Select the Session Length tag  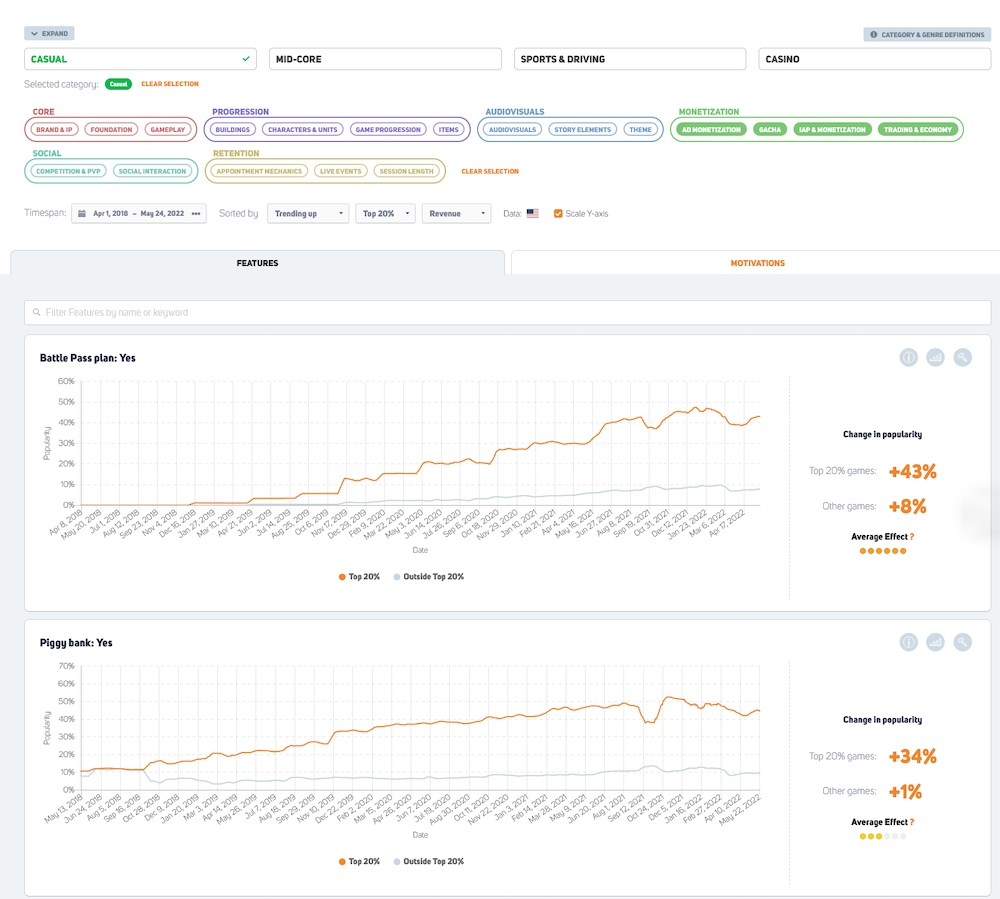tap(406, 171)
